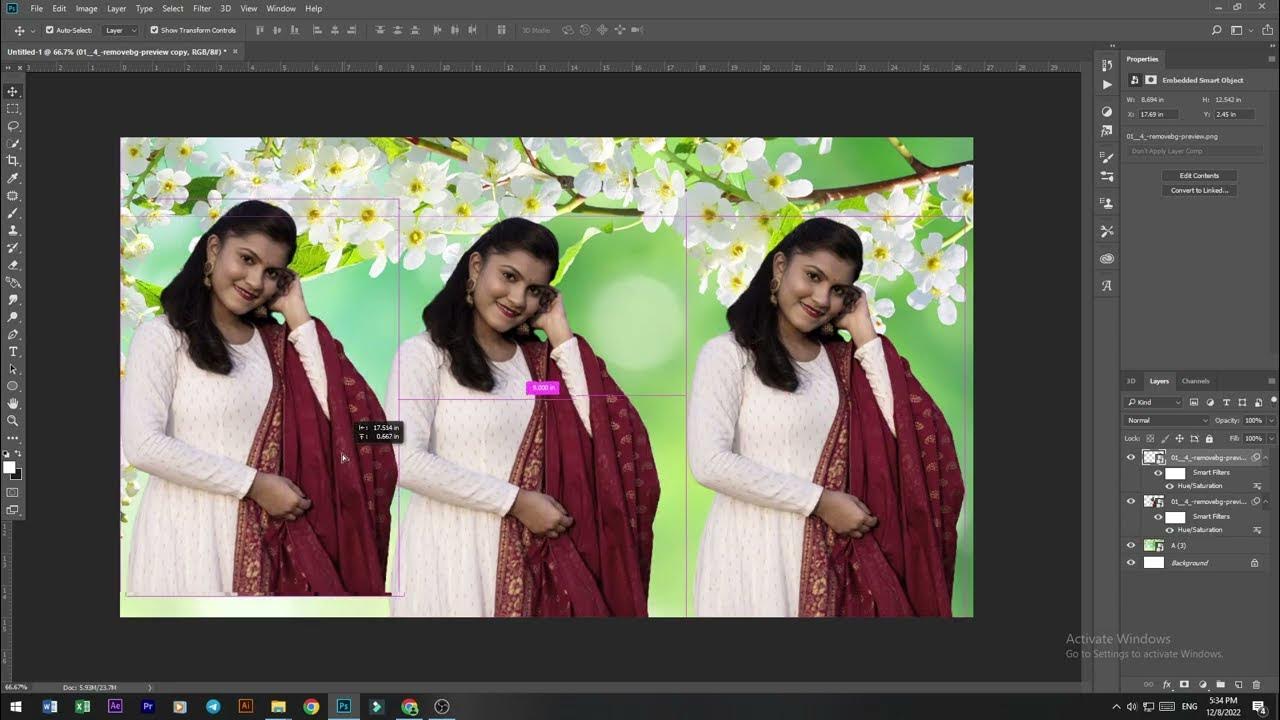Open the Layer auto-select dropdown

point(120,31)
